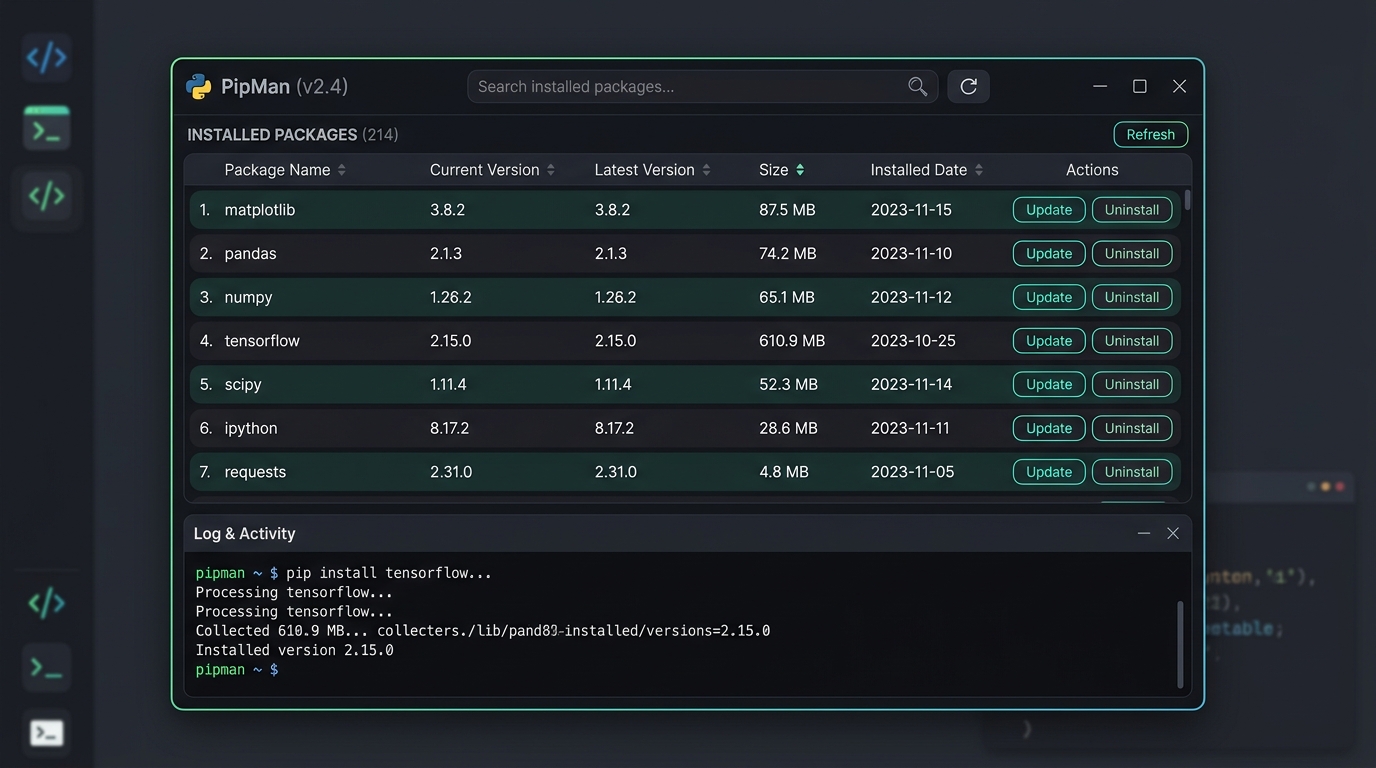This screenshot has height=768, width=1376.
Task: Click the INSTALLED PACKAGES (214) heading
Action: click(x=293, y=135)
